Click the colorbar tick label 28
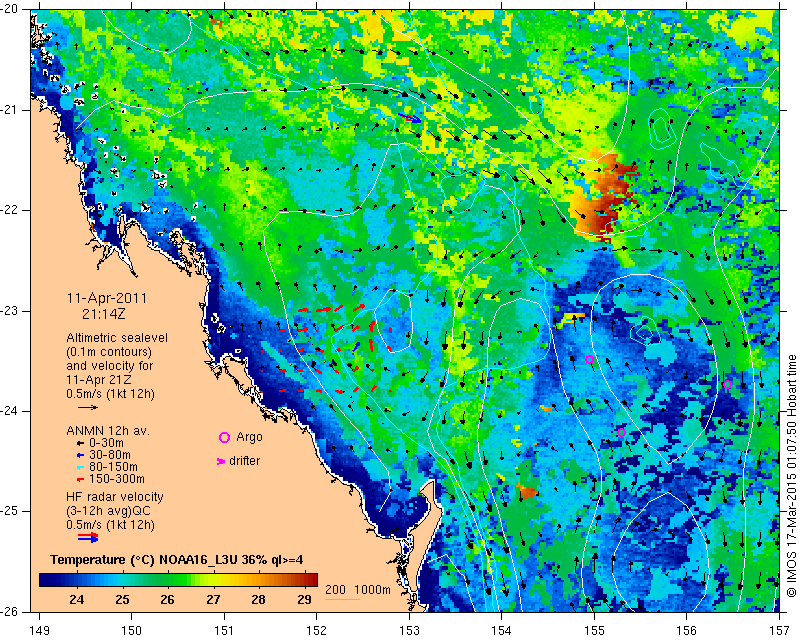 pyautogui.click(x=259, y=600)
